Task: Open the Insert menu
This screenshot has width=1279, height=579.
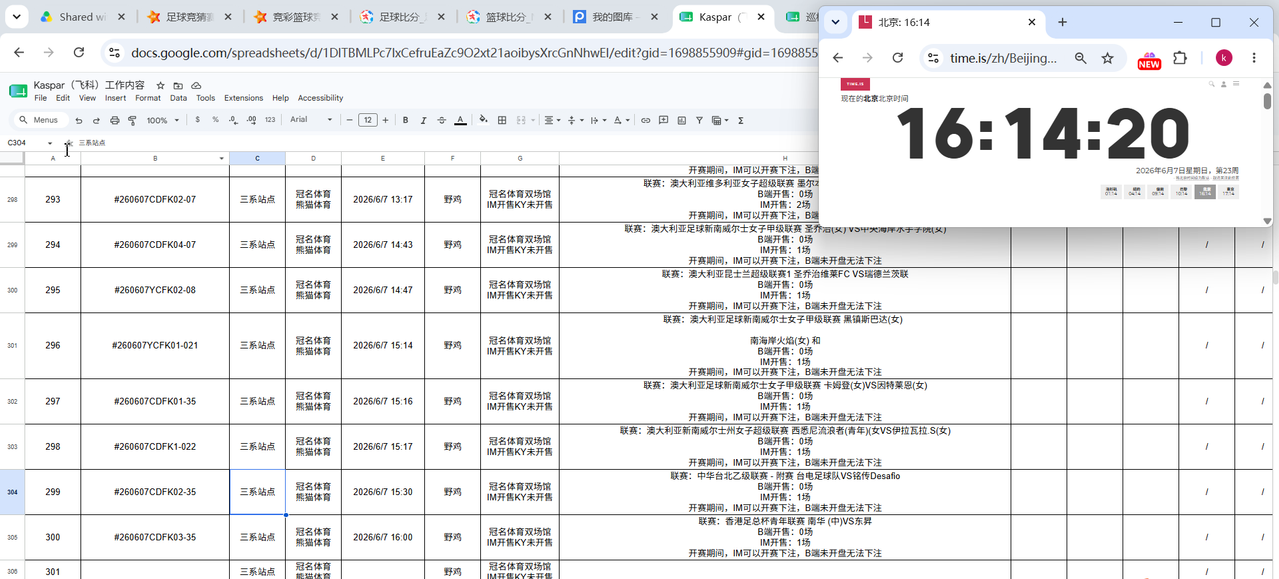Action: point(115,98)
